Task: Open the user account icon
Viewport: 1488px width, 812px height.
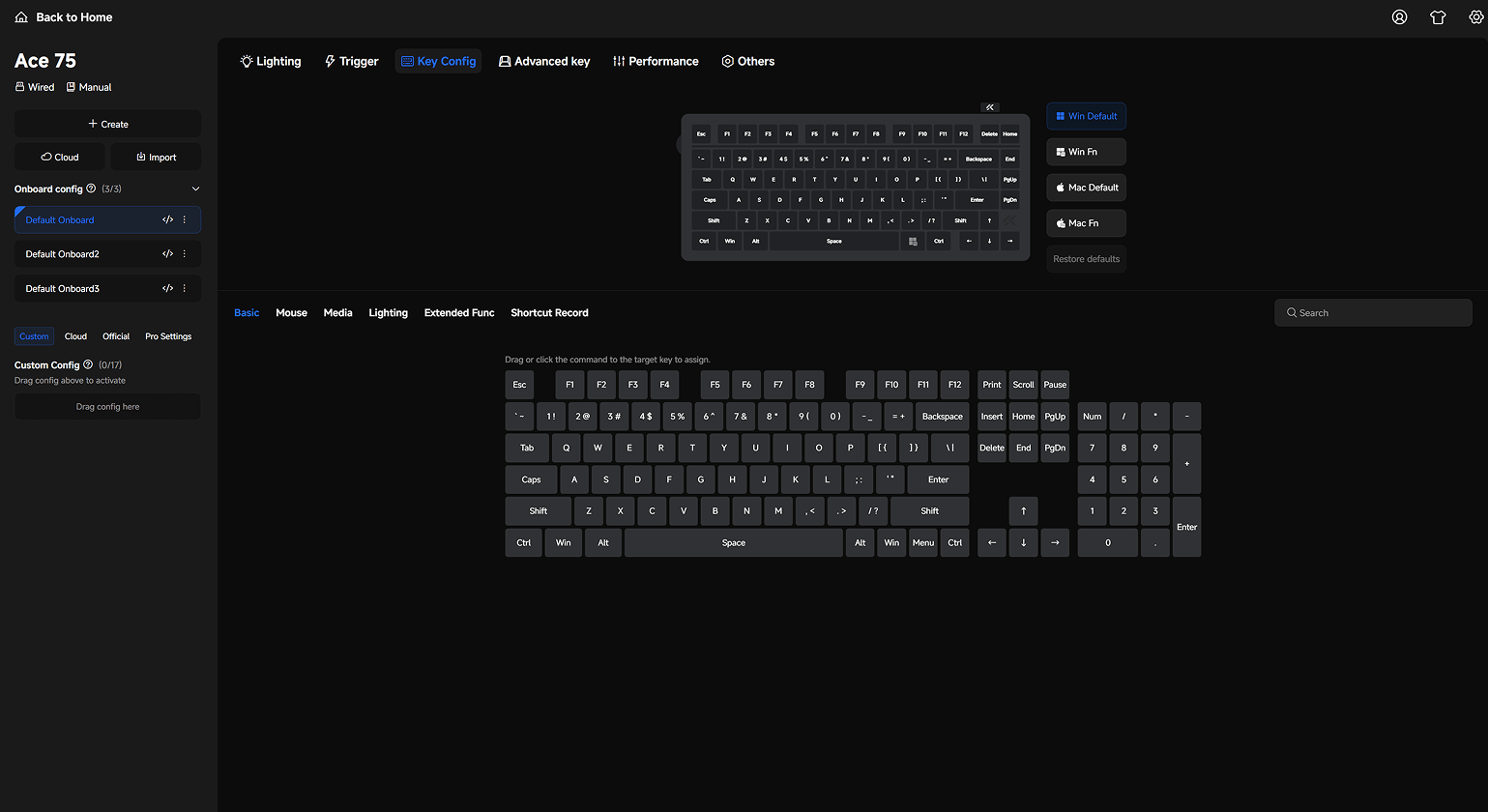Action: pos(1399,17)
